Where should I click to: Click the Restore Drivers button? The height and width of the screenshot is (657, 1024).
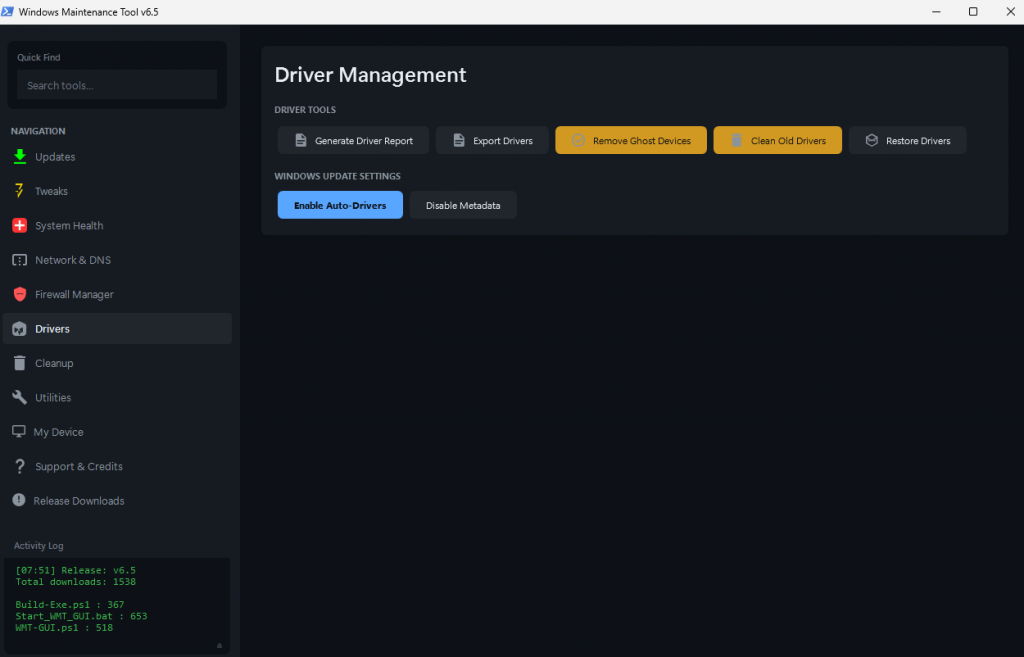tap(908, 140)
